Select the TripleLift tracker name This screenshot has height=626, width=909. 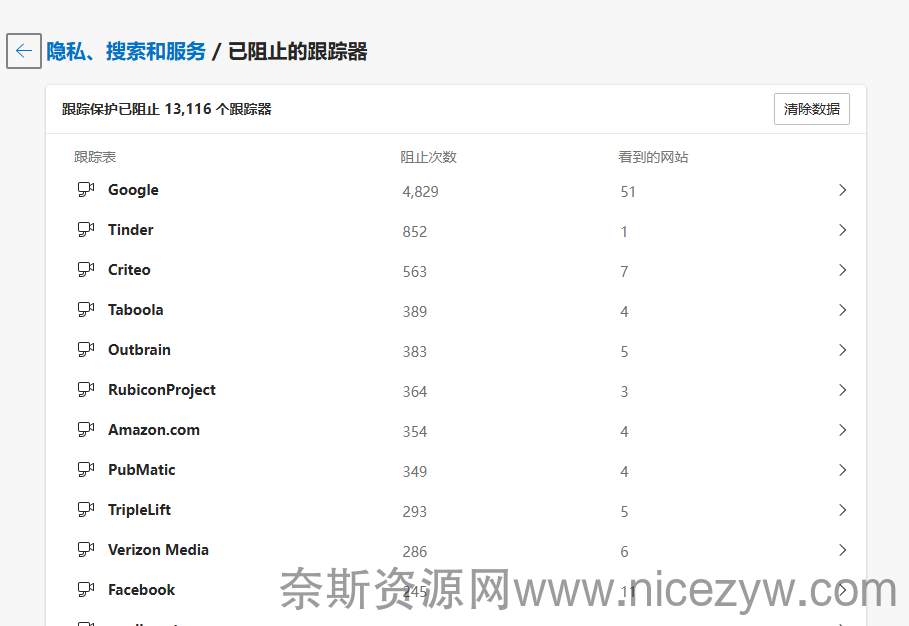[139, 511]
